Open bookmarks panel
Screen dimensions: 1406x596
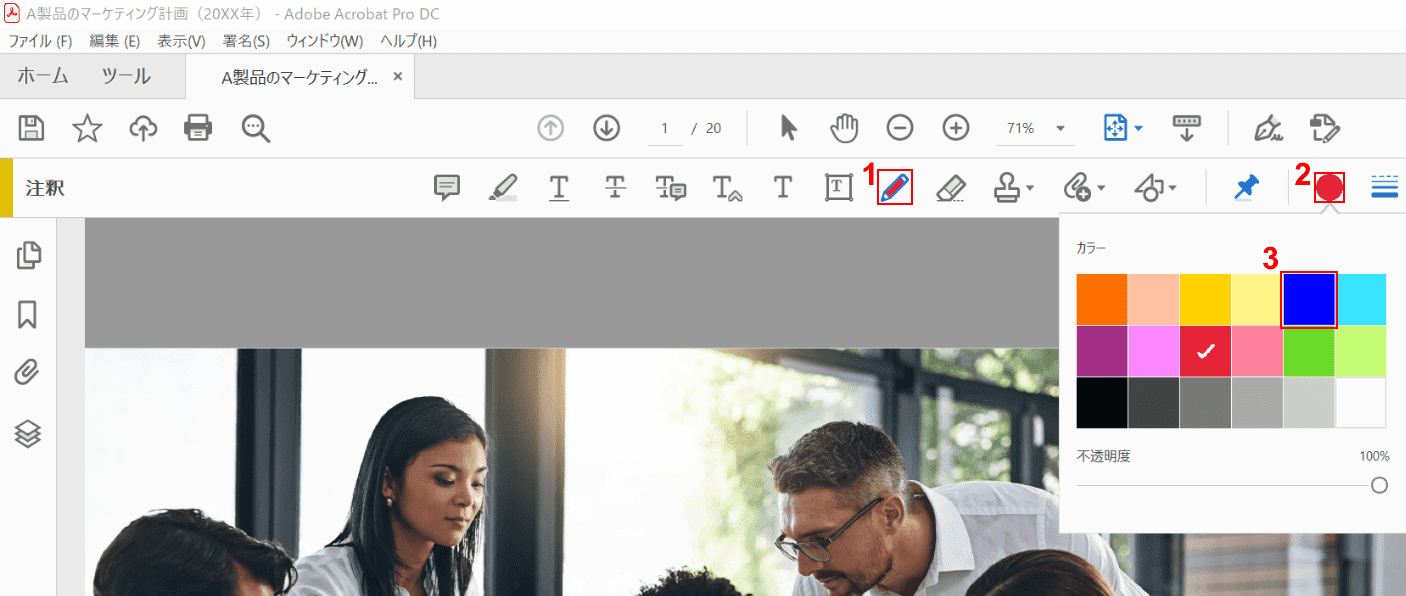pyautogui.click(x=28, y=314)
